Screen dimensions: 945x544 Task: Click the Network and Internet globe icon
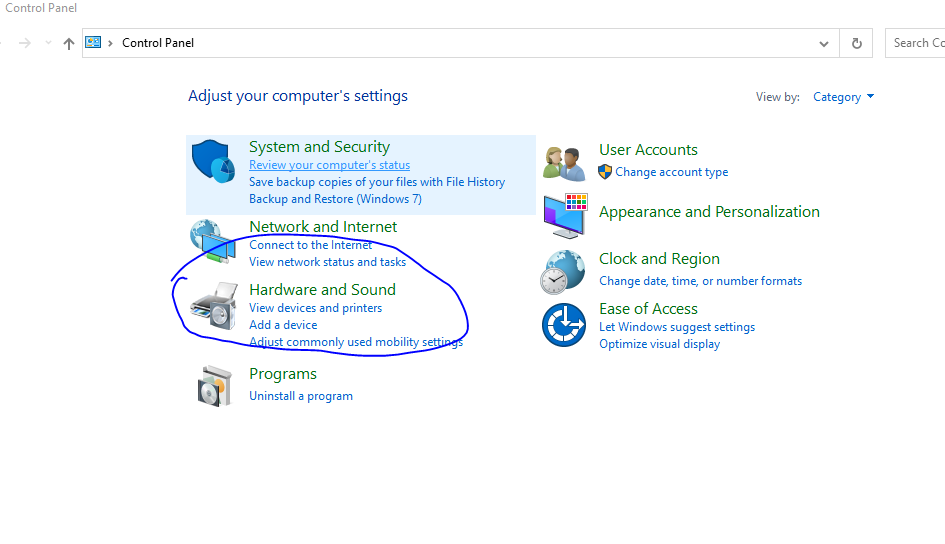tap(213, 241)
